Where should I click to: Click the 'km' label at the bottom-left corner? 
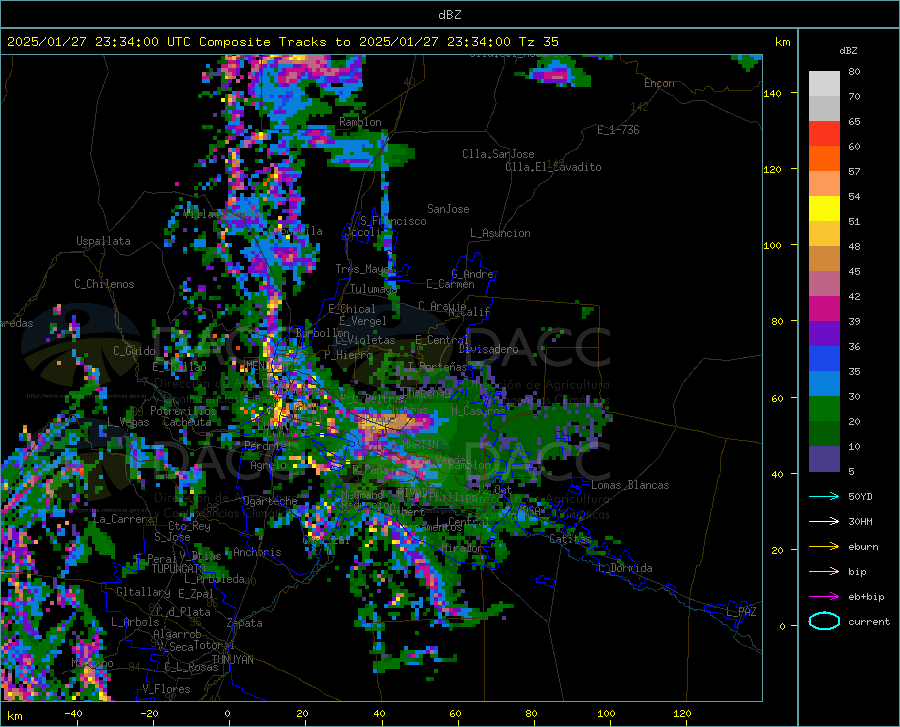click(x=14, y=716)
